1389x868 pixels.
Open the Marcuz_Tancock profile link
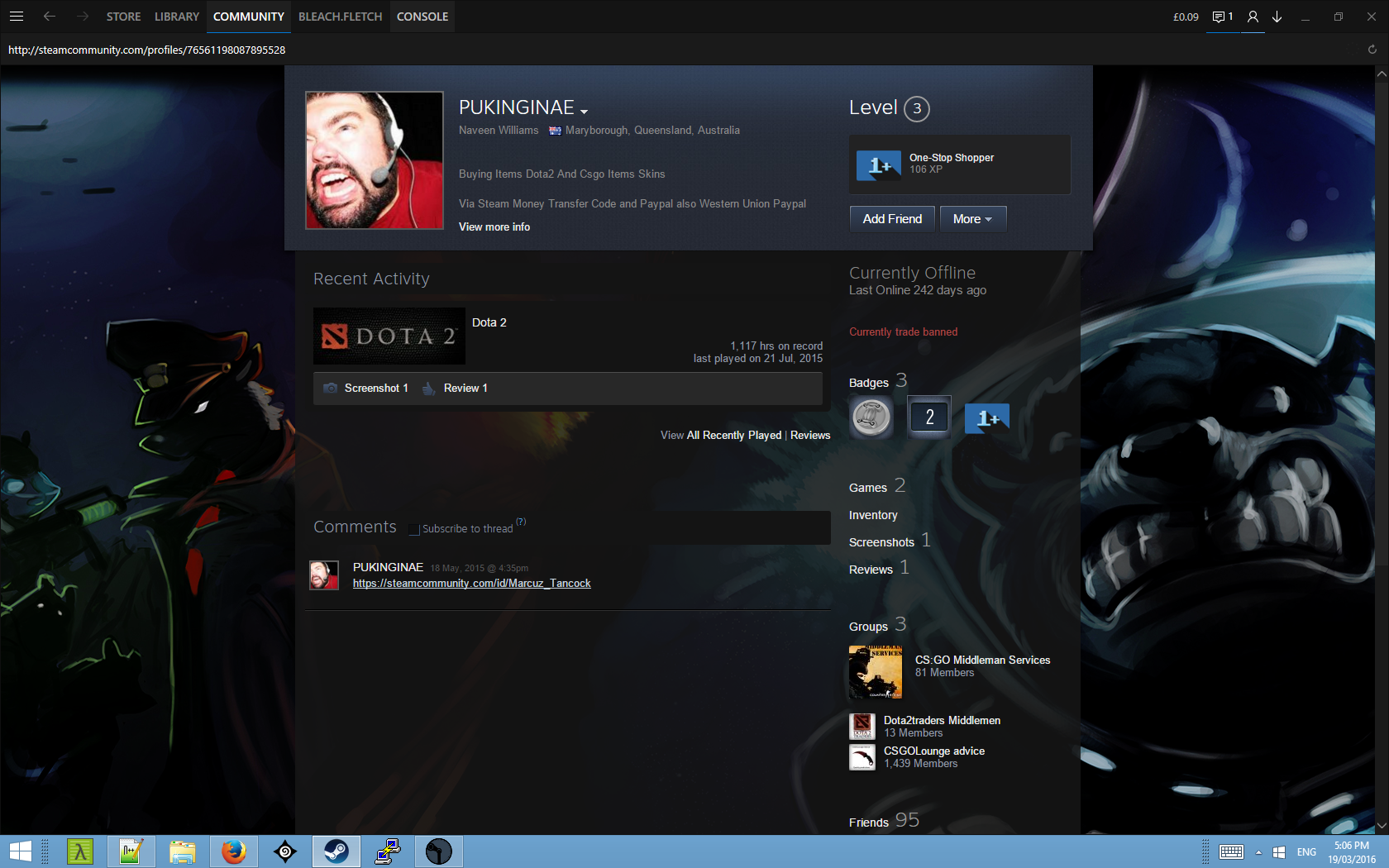[471, 584]
